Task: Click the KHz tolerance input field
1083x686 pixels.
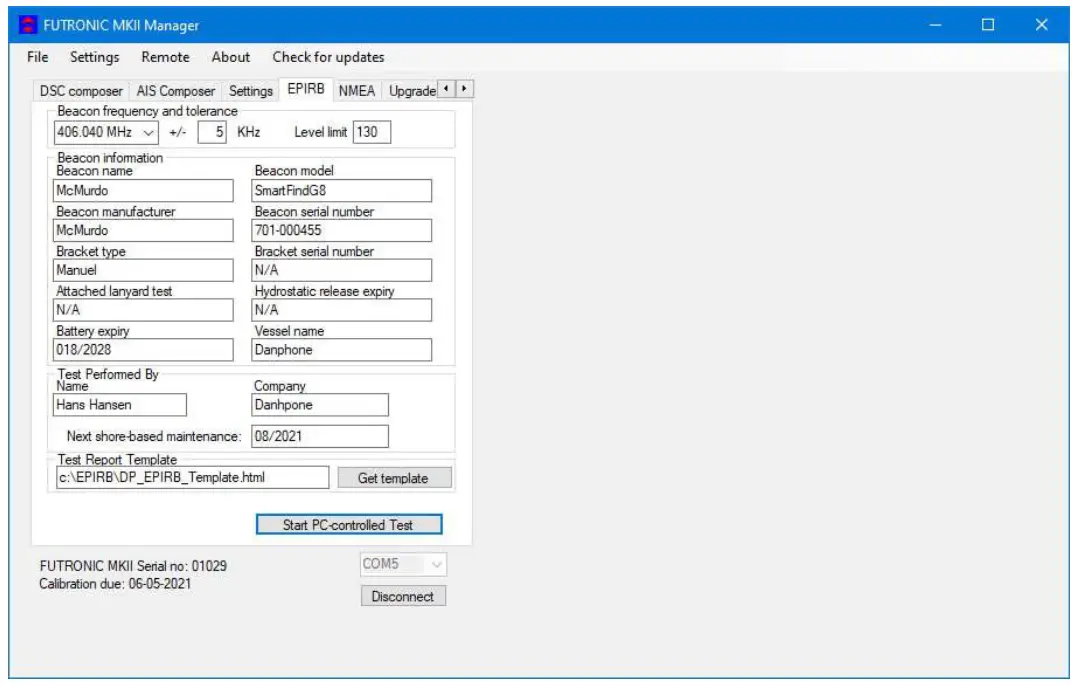Action: [x=212, y=132]
